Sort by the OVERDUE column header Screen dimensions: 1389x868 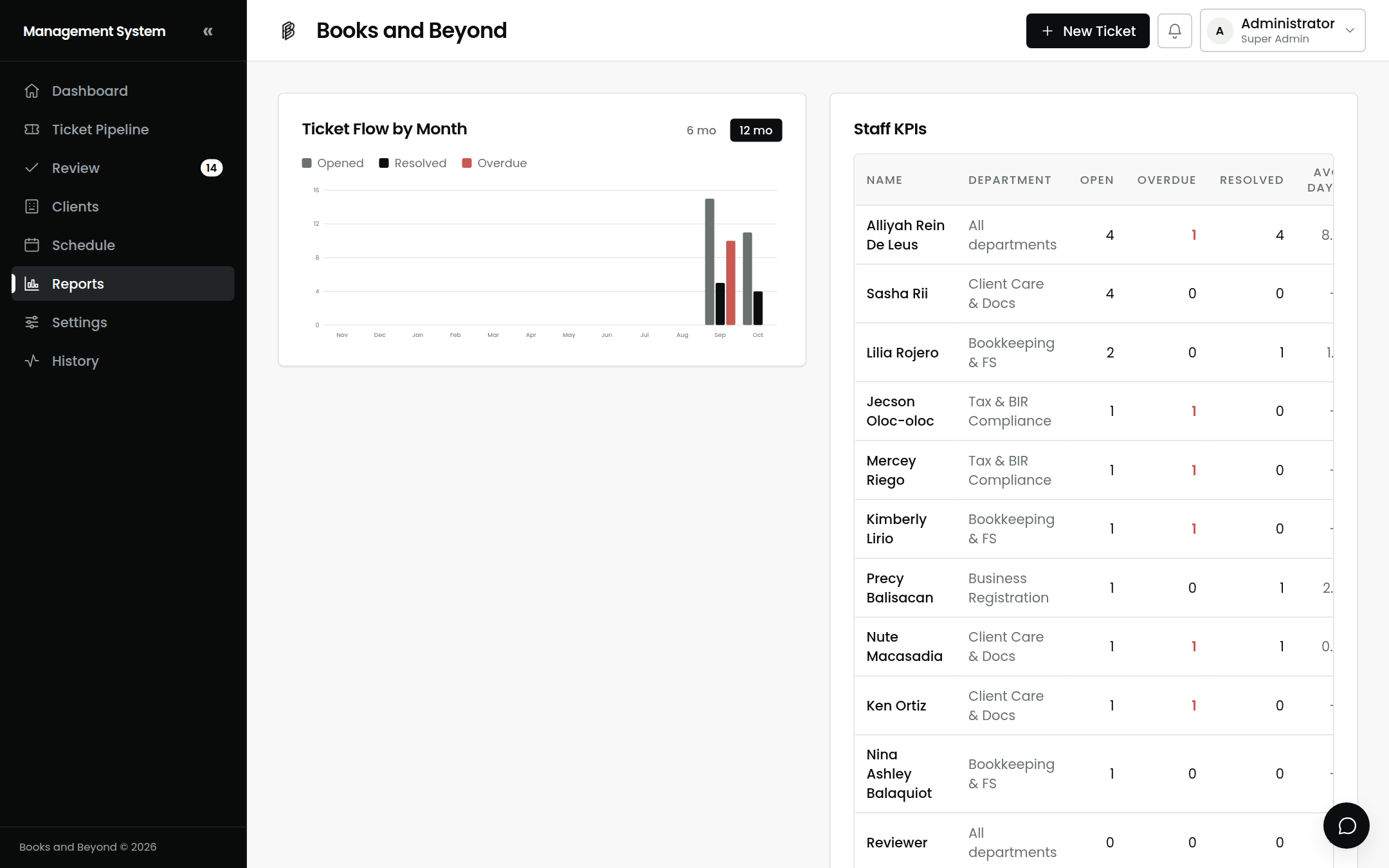[x=1167, y=180]
